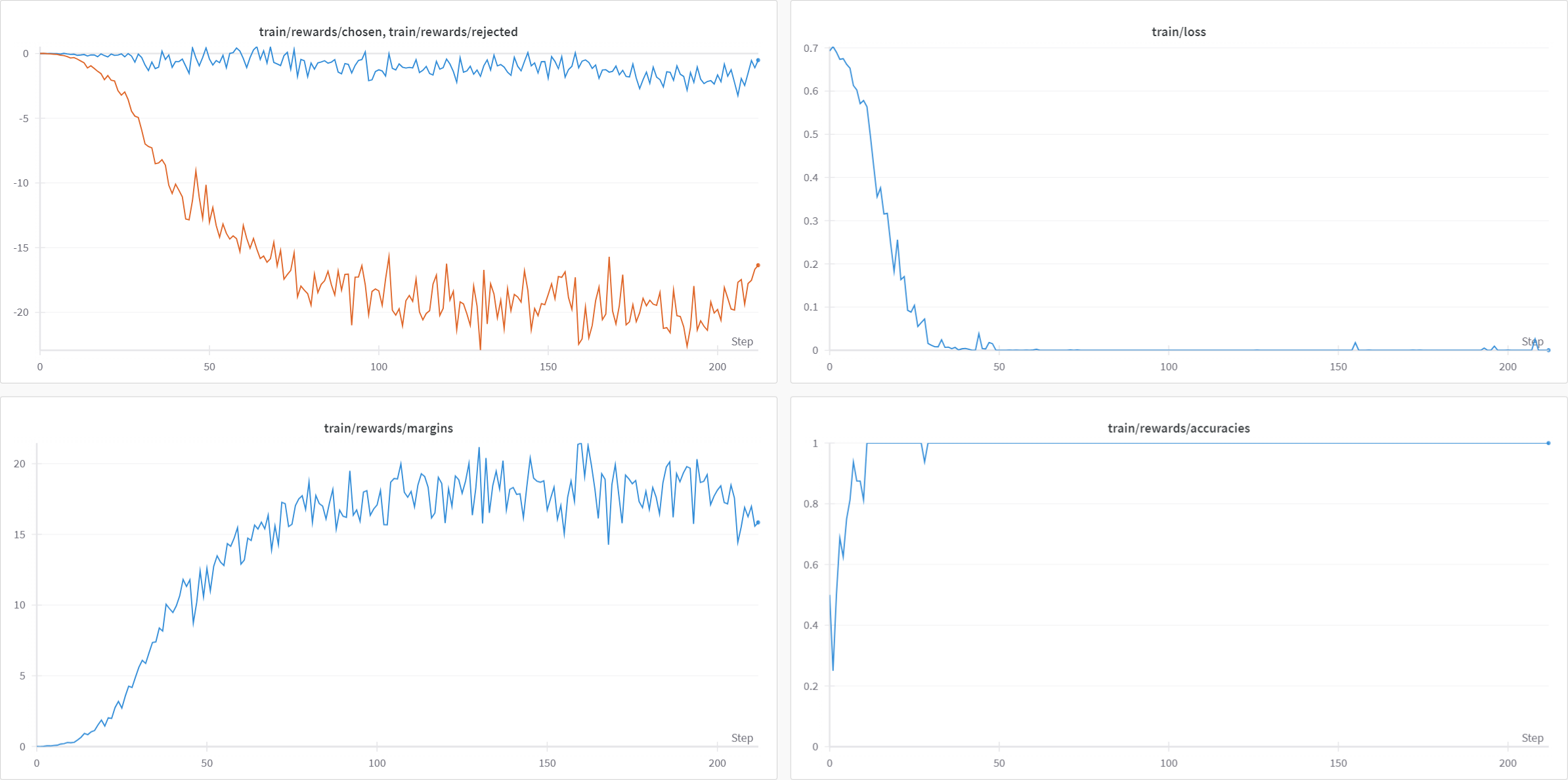Screen dimensions: 1568x780
Task: Click the Step axis label in train/loss chart
Action: pos(1533,341)
